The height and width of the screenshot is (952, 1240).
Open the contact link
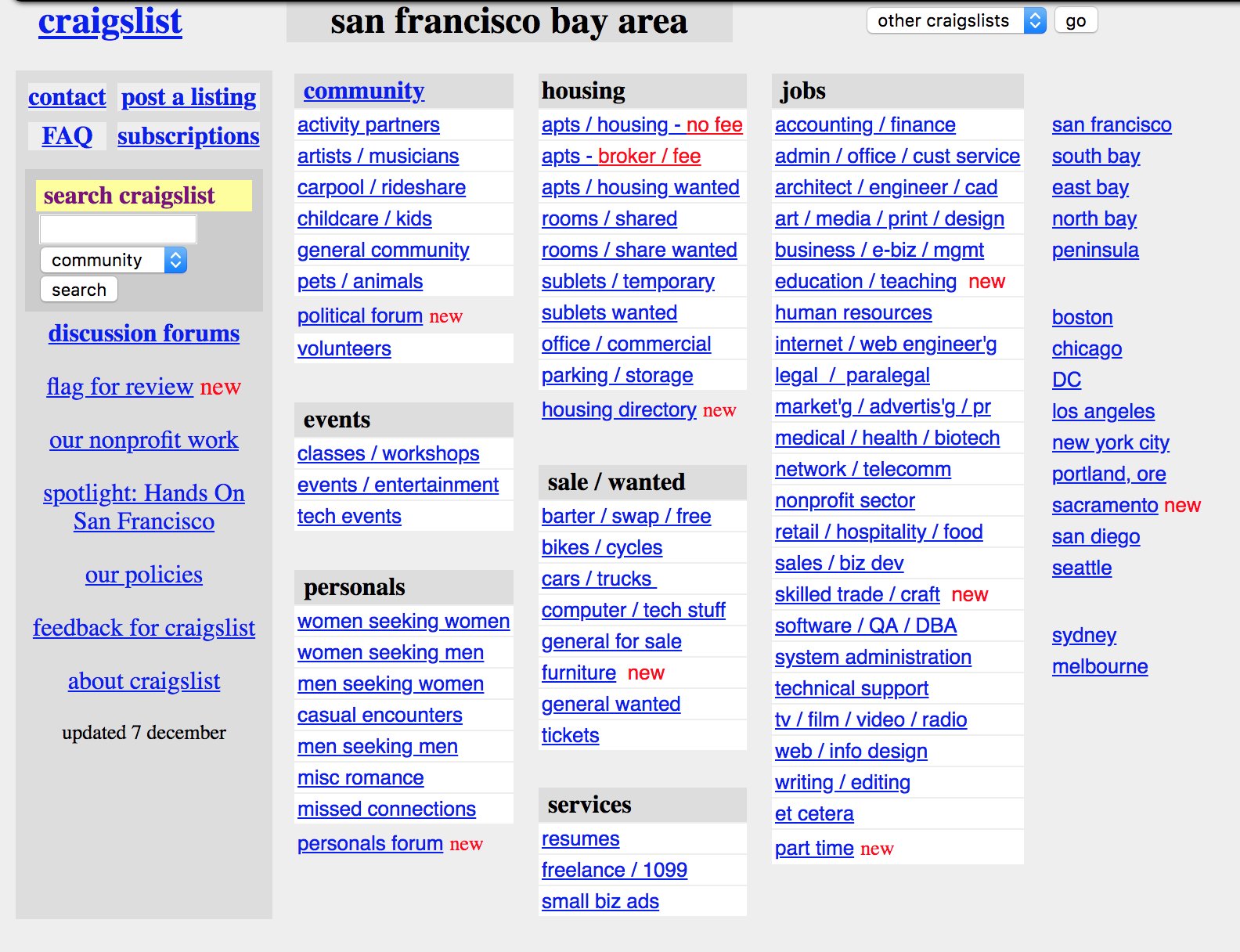click(x=67, y=97)
